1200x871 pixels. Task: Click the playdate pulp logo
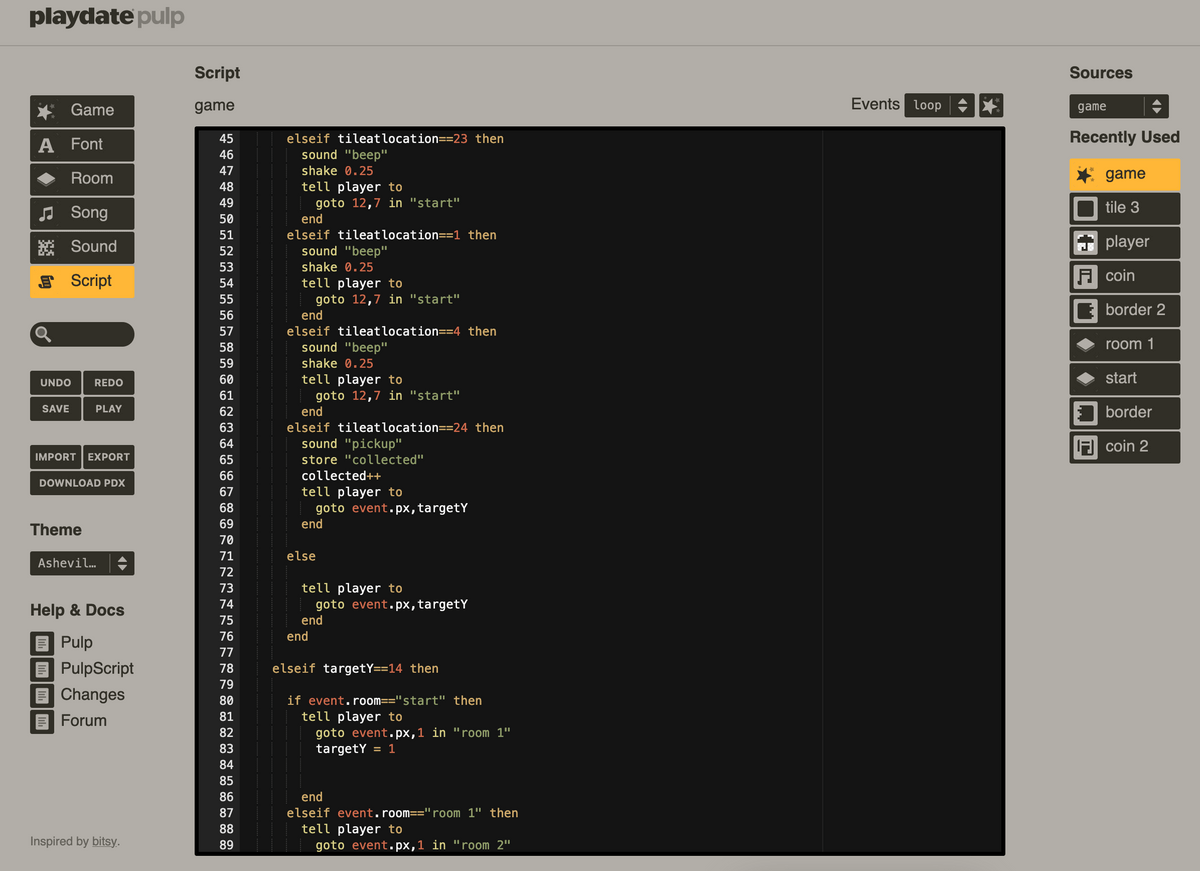click(106, 18)
